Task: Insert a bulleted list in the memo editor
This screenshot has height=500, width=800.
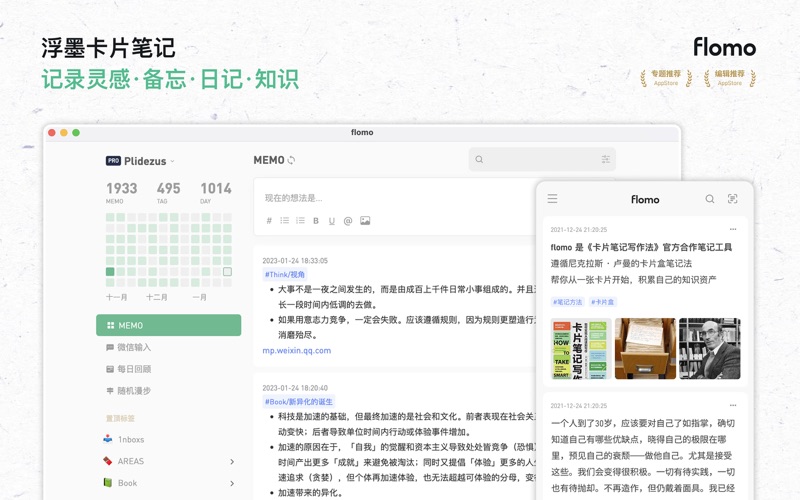Action: point(284,220)
